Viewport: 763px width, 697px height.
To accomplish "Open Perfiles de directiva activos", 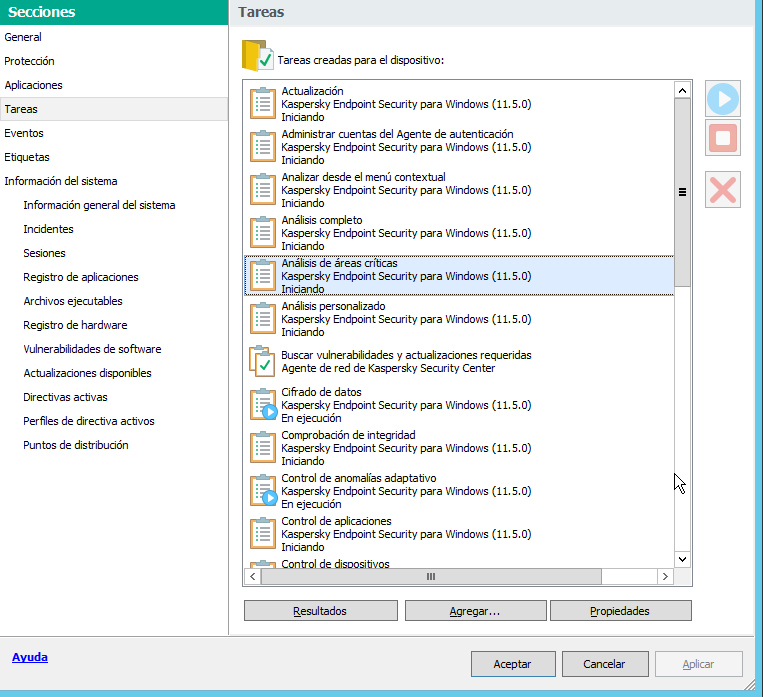I will [x=89, y=421].
